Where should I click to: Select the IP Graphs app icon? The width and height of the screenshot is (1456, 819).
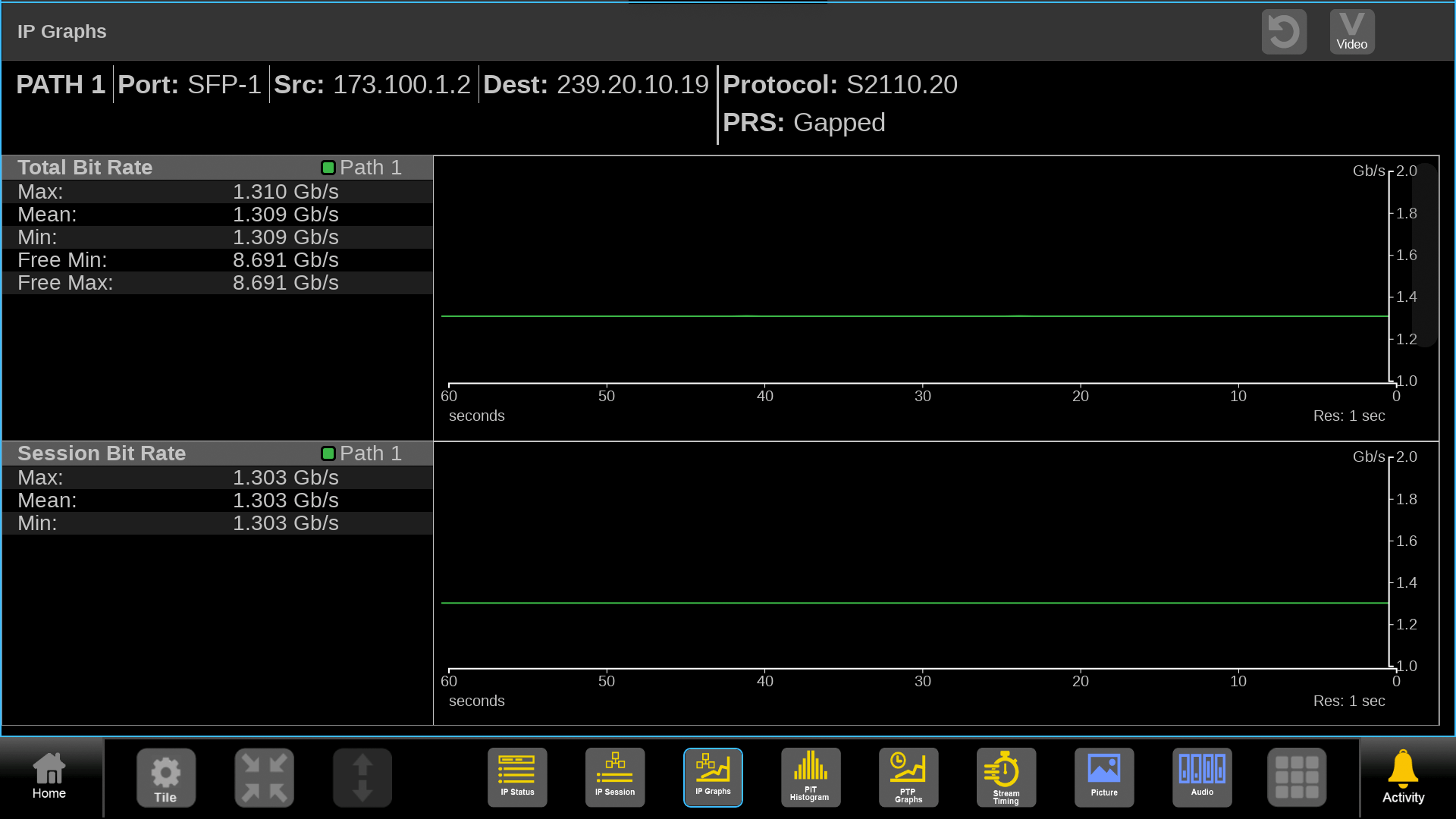click(713, 777)
